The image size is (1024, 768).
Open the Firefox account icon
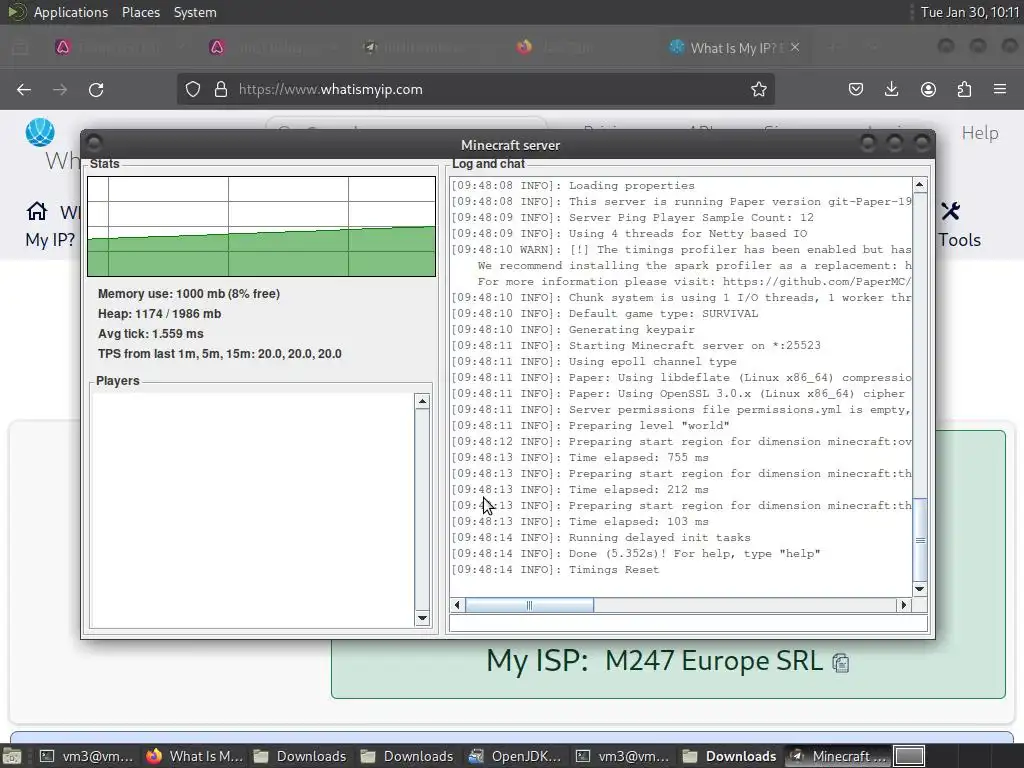928,89
